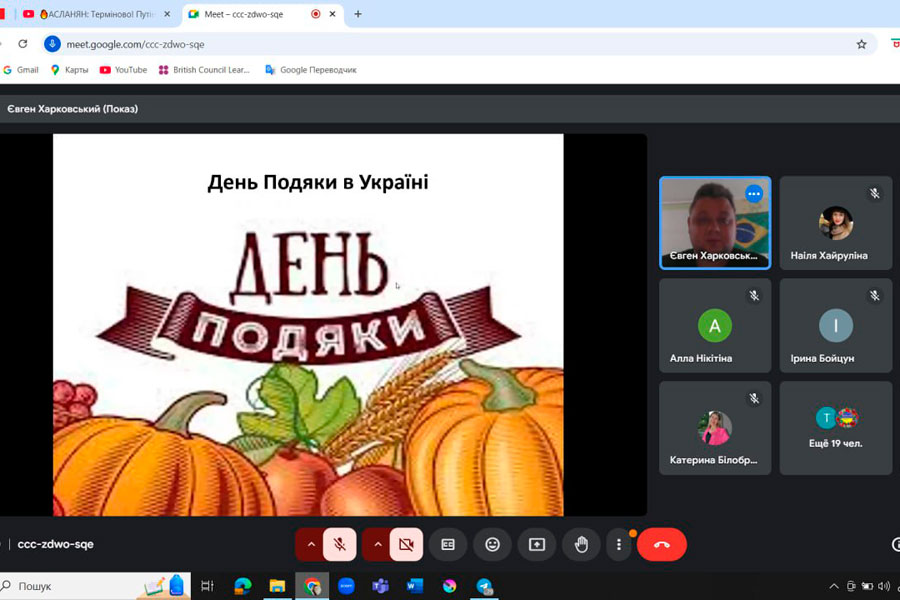Viewport: 900px width, 600px height.
Task: Expand video settings arrow beside camera button
Action: pyautogui.click(x=377, y=544)
